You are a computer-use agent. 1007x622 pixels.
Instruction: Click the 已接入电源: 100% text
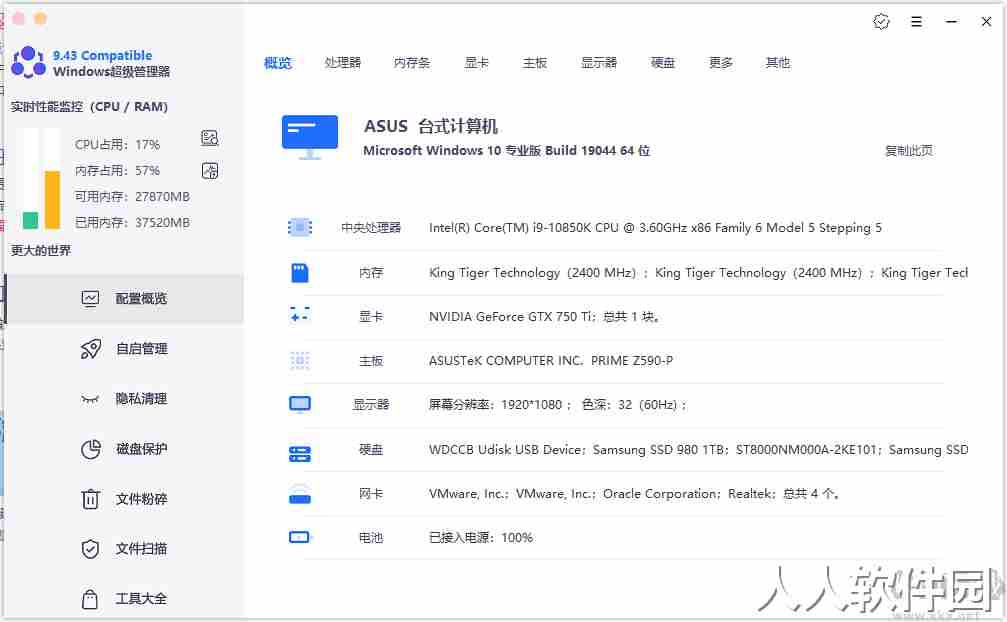click(x=481, y=538)
